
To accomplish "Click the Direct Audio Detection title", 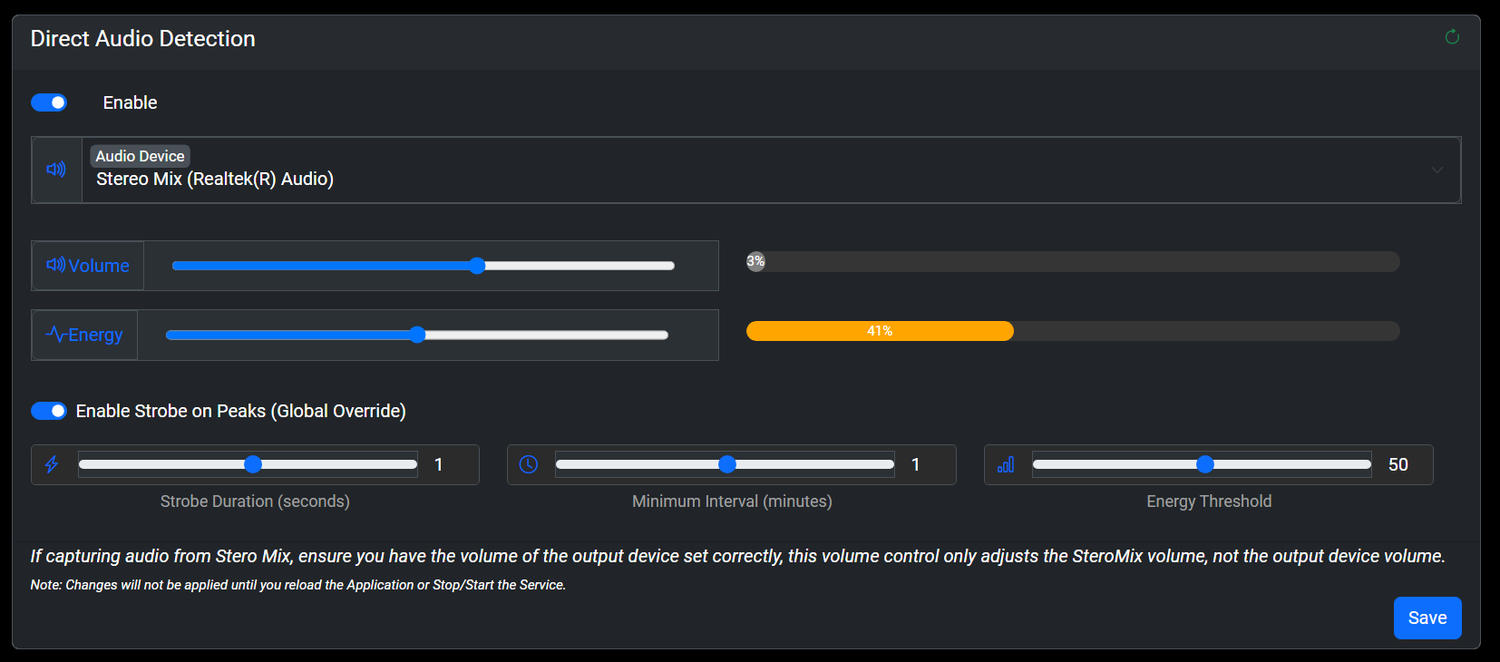I will pos(142,38).
